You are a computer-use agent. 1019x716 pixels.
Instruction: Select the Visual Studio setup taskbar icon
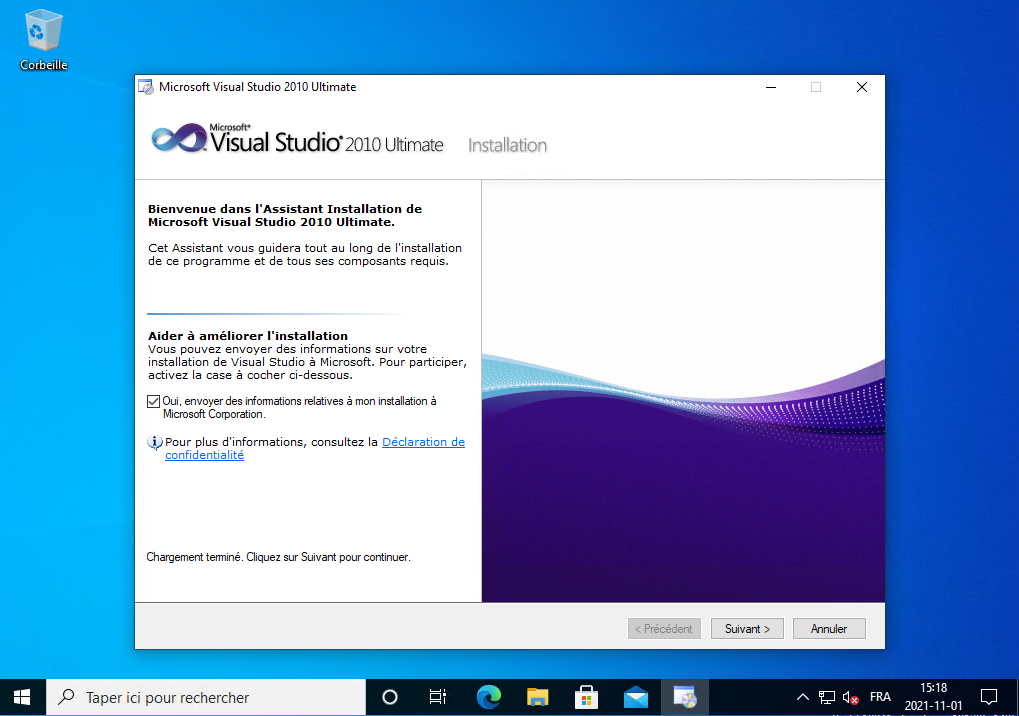(685, 697)
